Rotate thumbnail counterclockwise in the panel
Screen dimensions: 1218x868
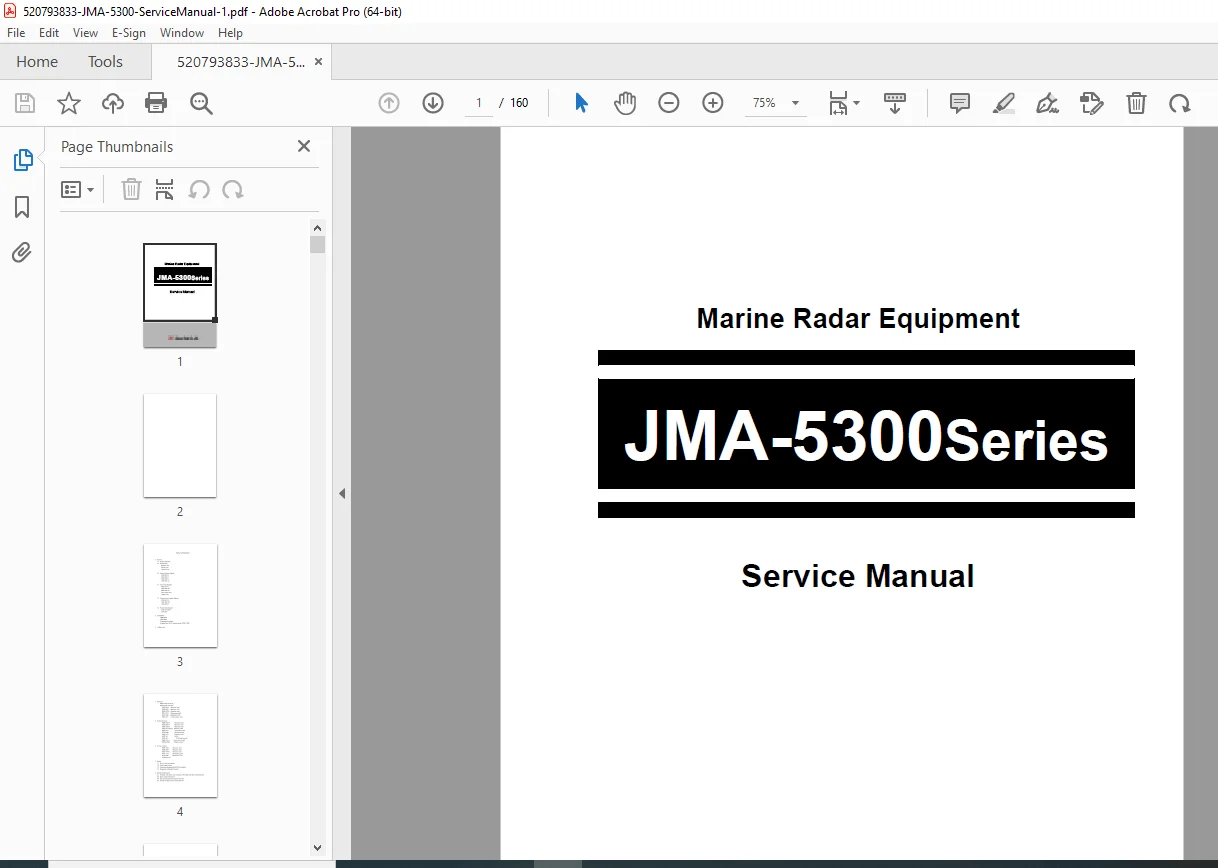(199, 189)
